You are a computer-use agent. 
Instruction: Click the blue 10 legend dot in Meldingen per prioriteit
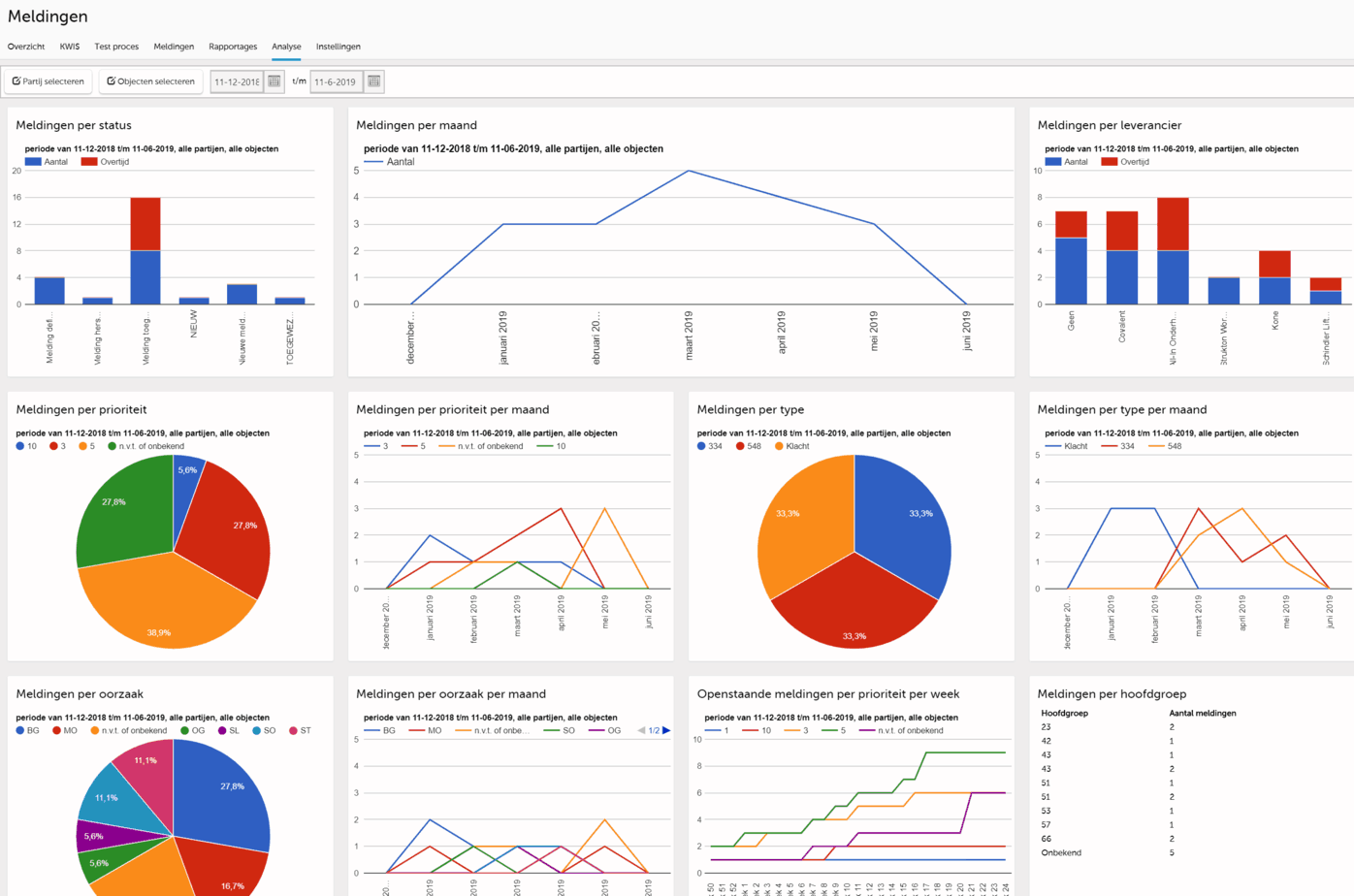click(20, 446)
